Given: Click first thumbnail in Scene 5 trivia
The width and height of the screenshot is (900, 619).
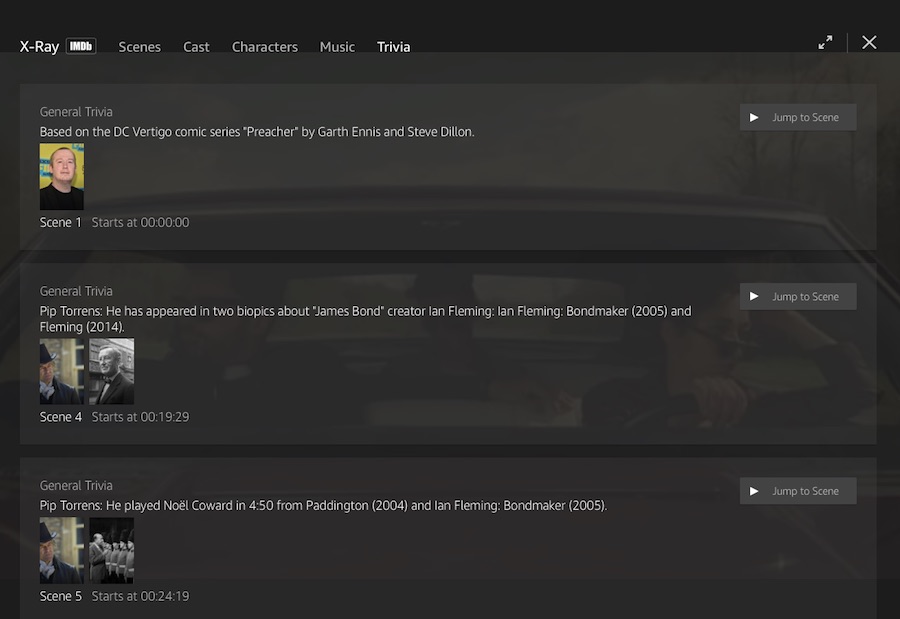Looking at the screenshot, I should pyautogui.click(x=62, y=550).
